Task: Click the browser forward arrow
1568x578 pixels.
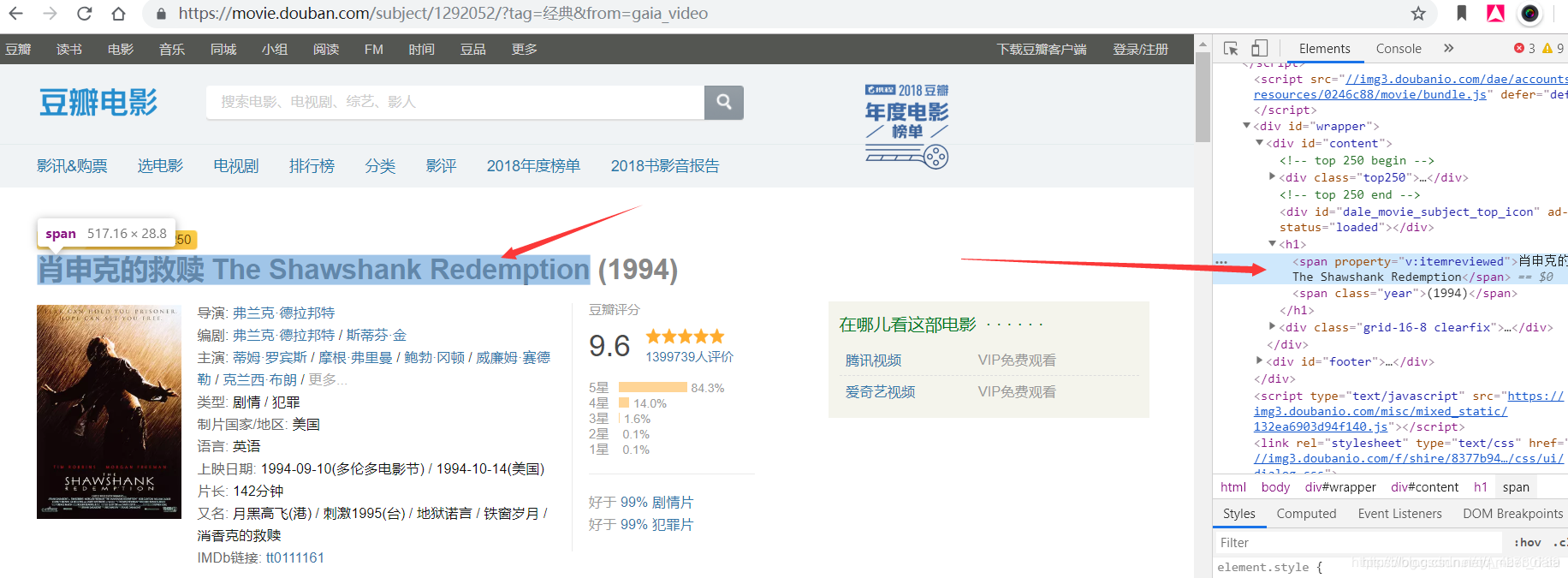Action: 50,14
